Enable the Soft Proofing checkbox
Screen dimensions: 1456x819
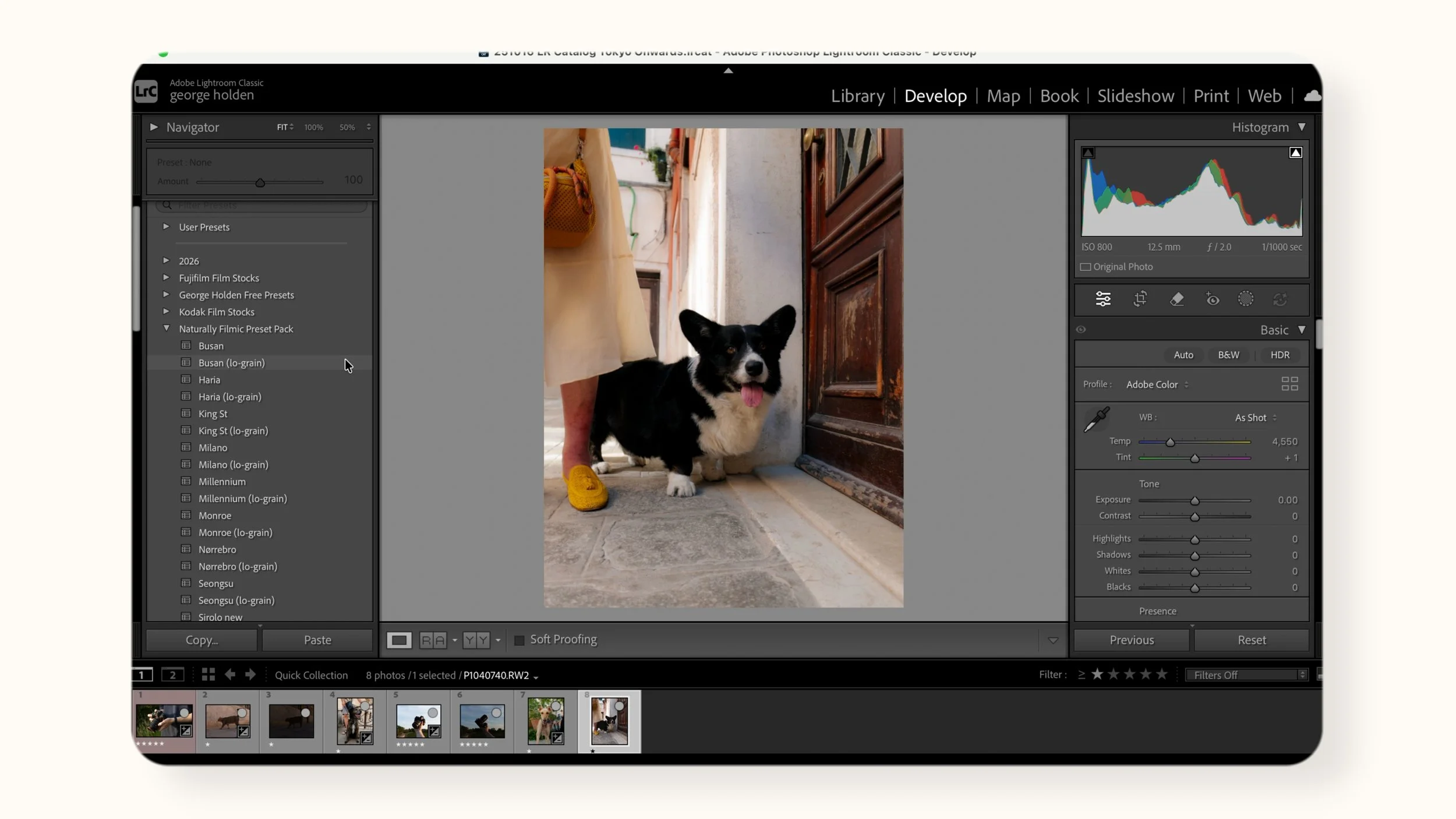click(x=519, y=640)
